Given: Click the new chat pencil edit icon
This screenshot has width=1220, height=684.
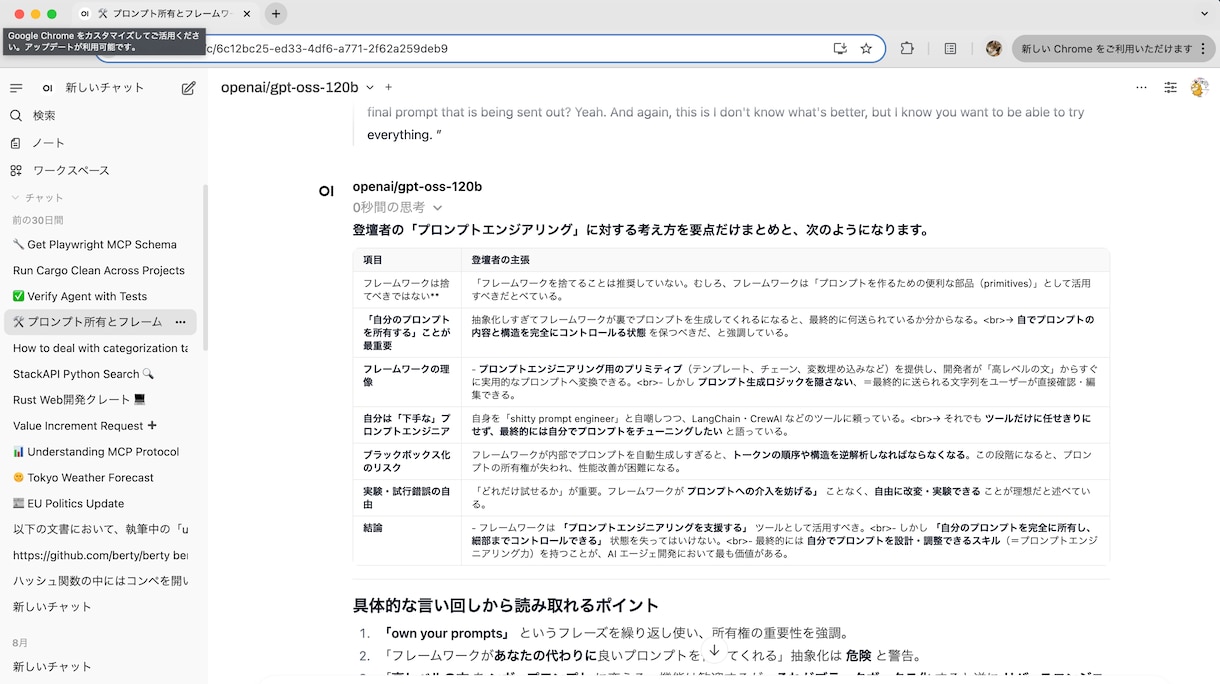Looking at the screenshot, I should [x=188, y=88].
